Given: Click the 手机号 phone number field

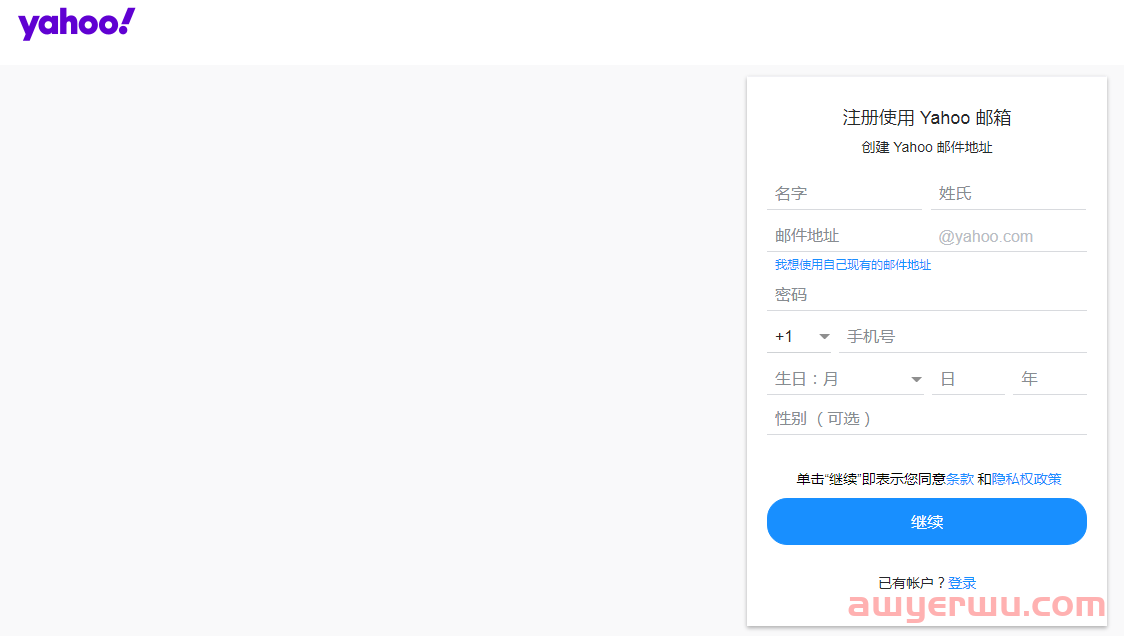Looking at the screenshot, I should [963, 336].
